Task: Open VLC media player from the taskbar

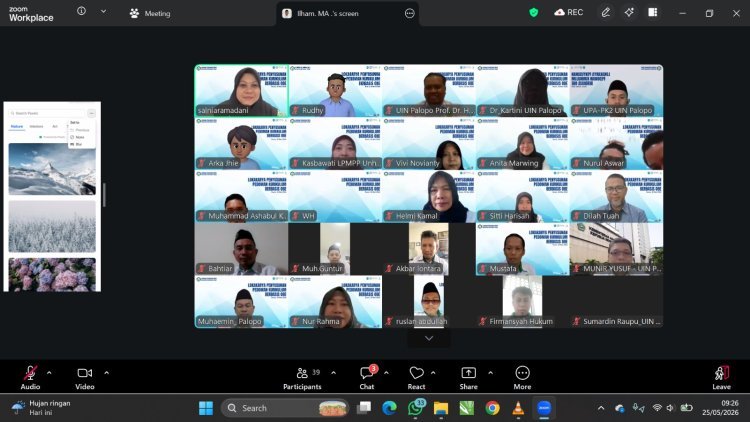Action: click(518, 408)
